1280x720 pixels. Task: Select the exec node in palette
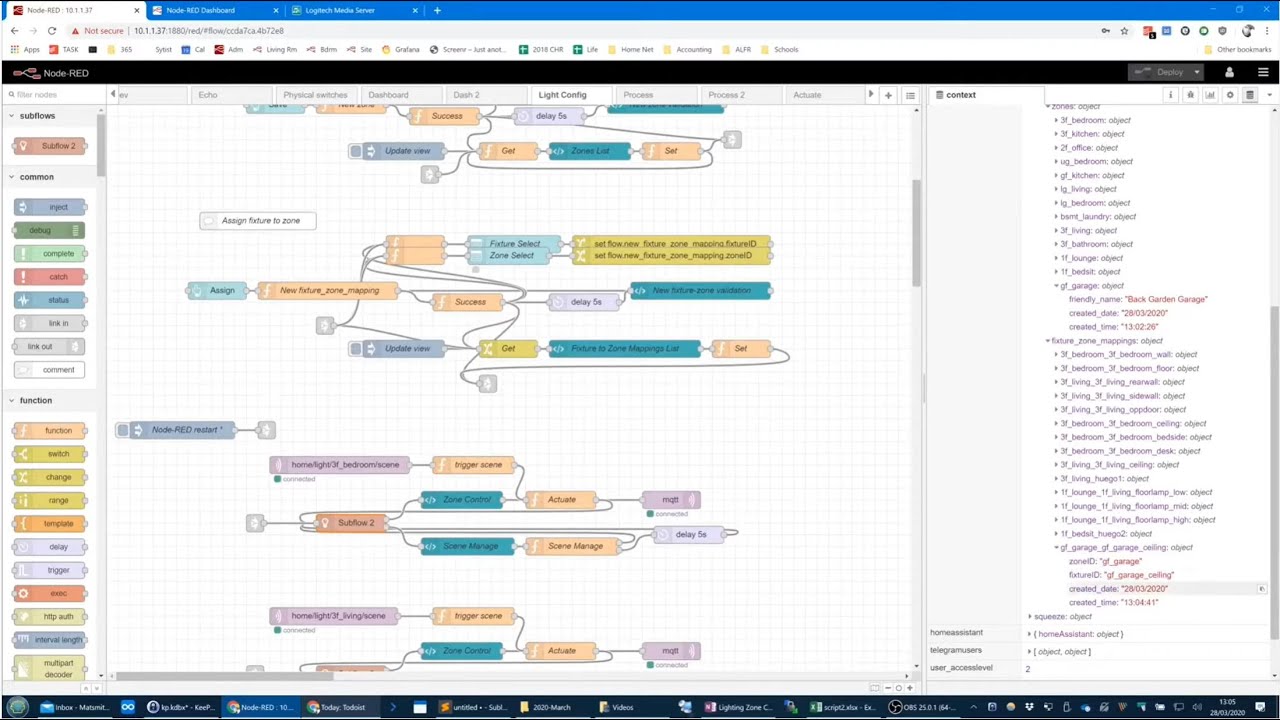(51, 593)
